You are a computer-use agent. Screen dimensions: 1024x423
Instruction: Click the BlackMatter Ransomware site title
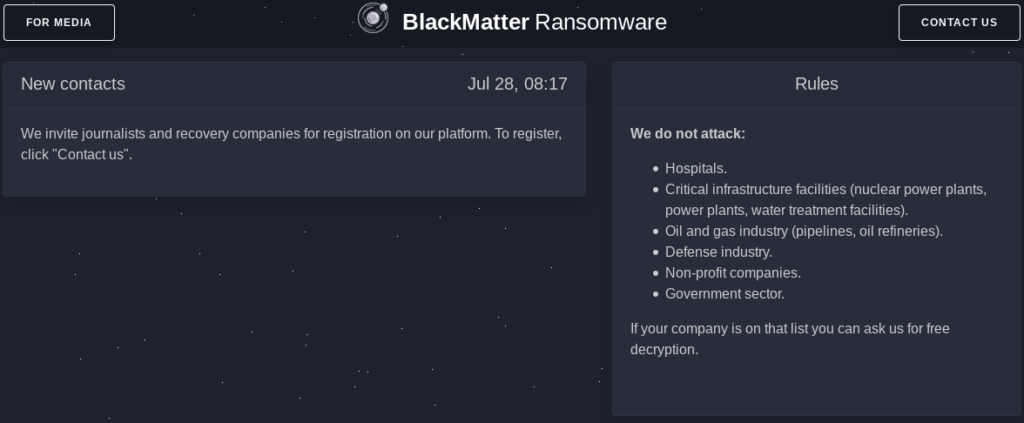pyautogui.click(x=534, y=22)
